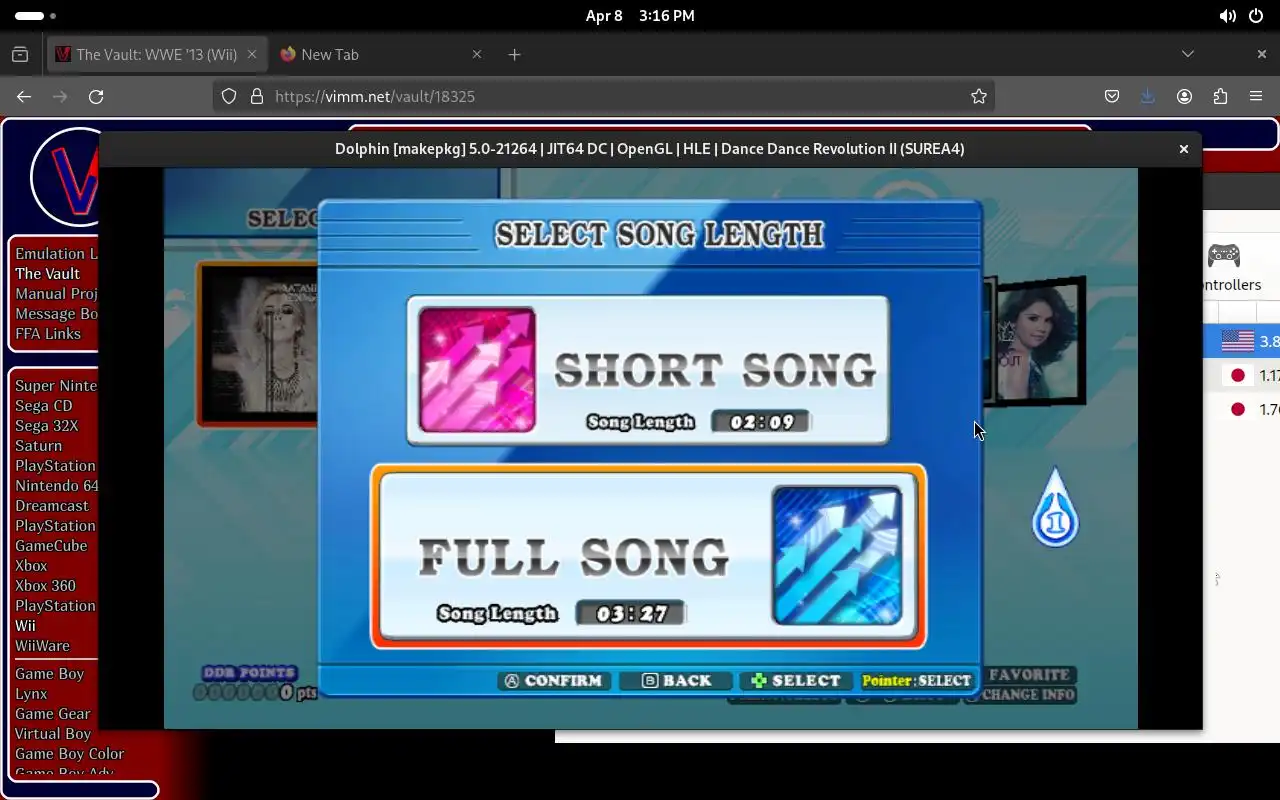Click the Firefox back arrow
This screenshot has height=800, width=1280.
tap(24, 96)
